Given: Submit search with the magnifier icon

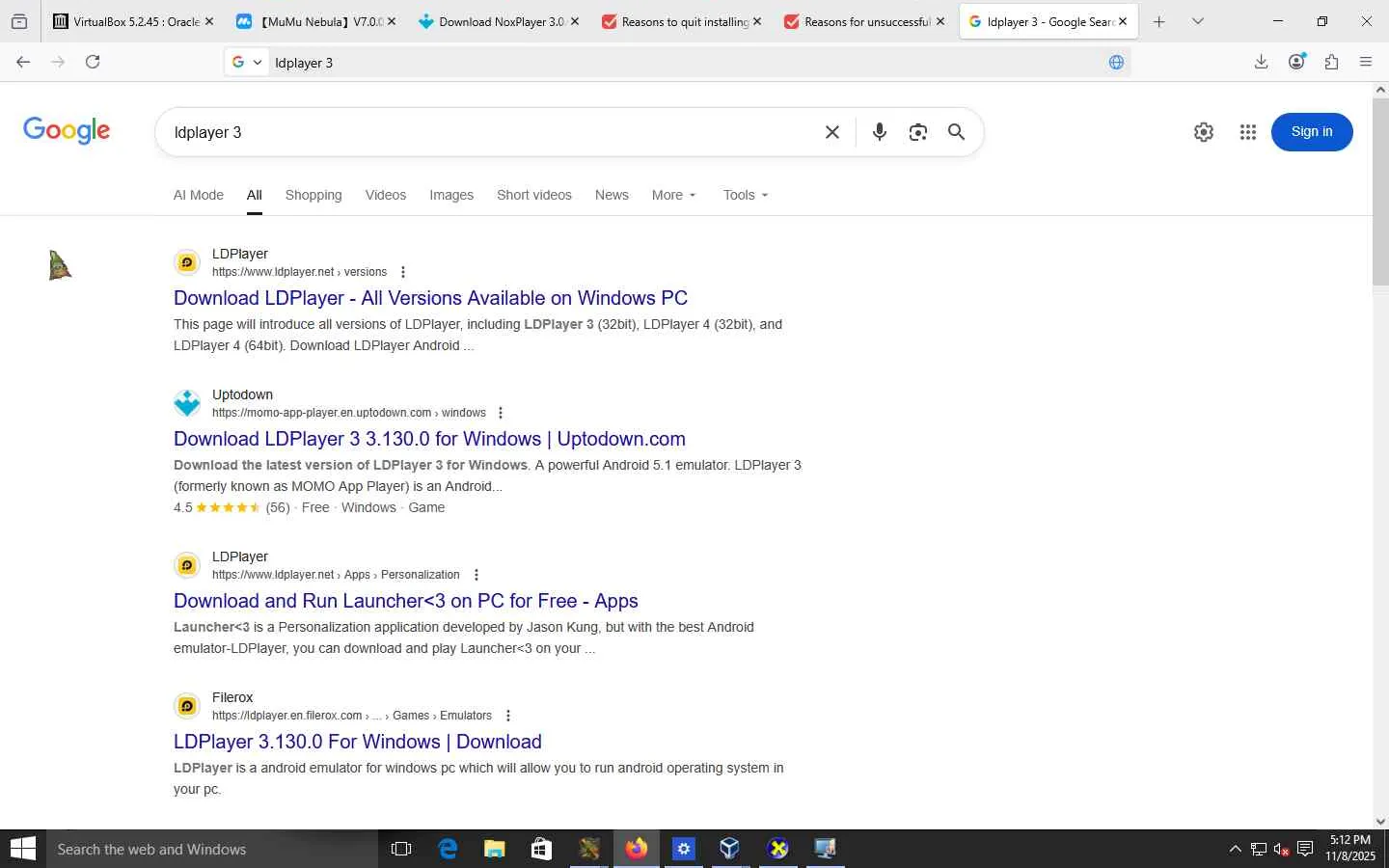Looking at the screenshot, I should point(956,132).
